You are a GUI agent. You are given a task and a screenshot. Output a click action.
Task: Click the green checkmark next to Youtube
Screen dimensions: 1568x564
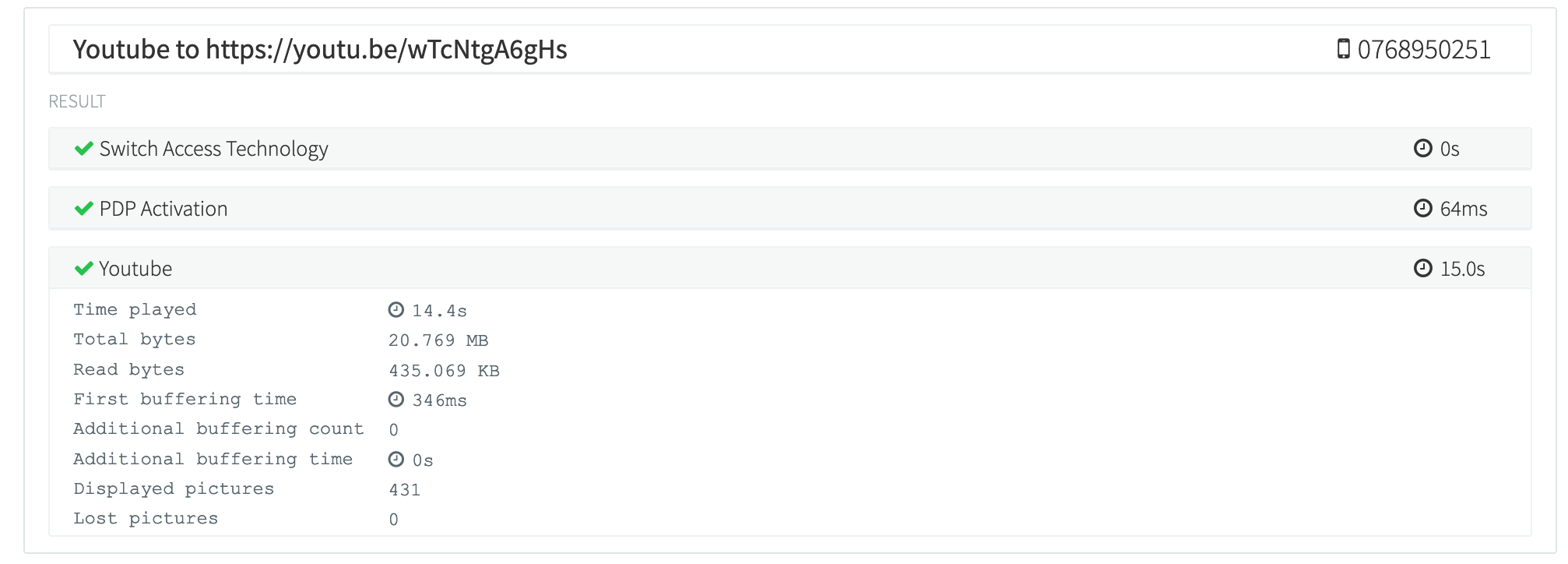[x=83, y=269]
